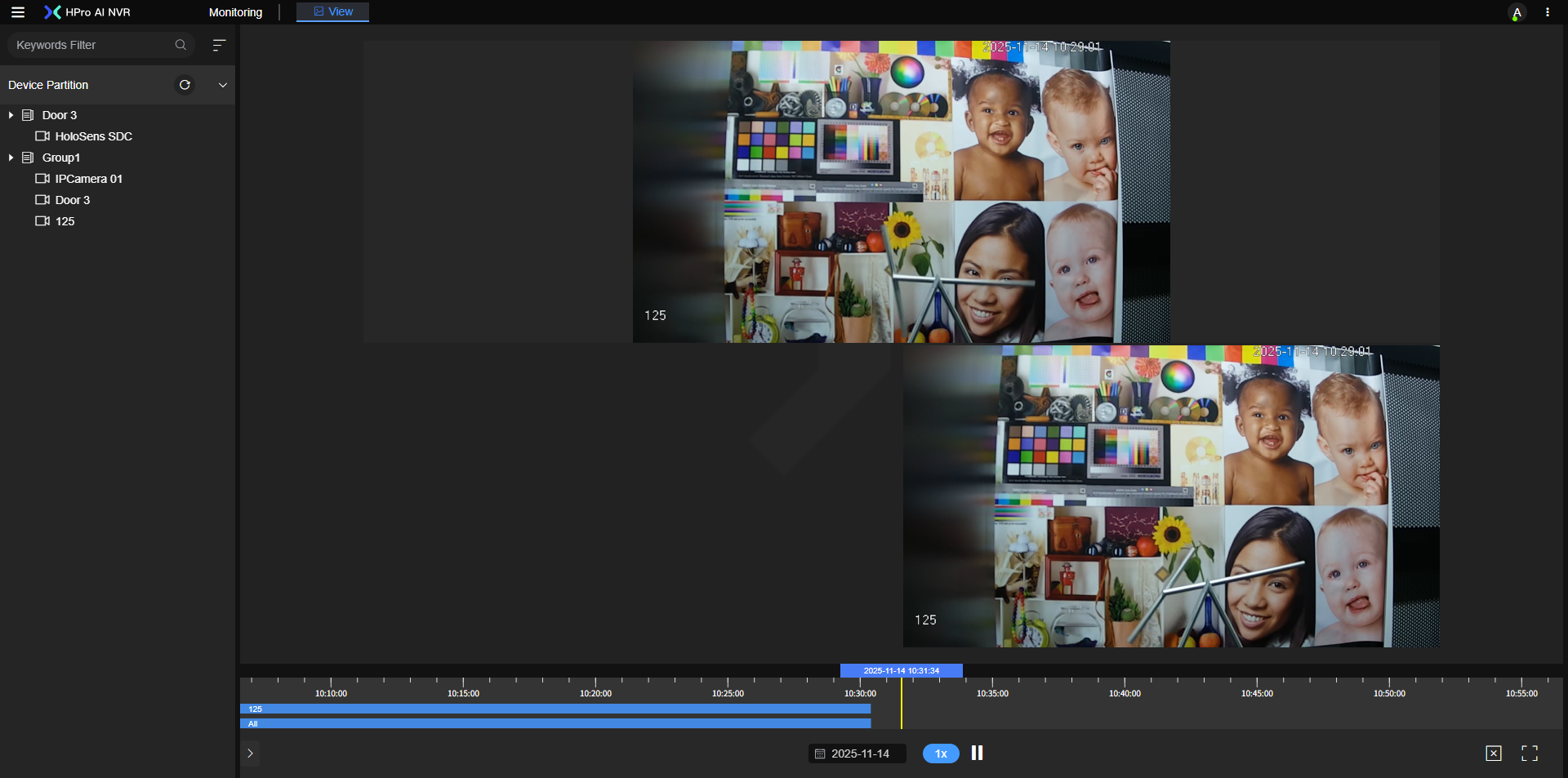Open the hamburger main menu
Screen dimensions: 1568x778
click(x=17, y=12)
